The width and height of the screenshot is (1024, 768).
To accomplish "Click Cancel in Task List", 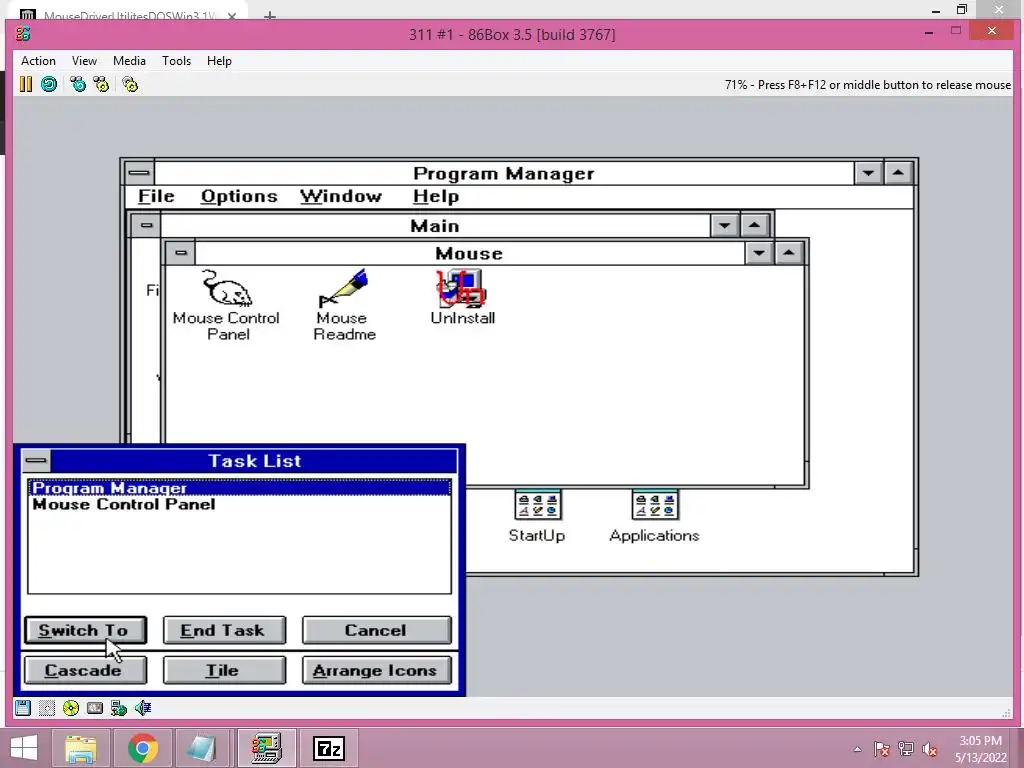I will [376, 630].
